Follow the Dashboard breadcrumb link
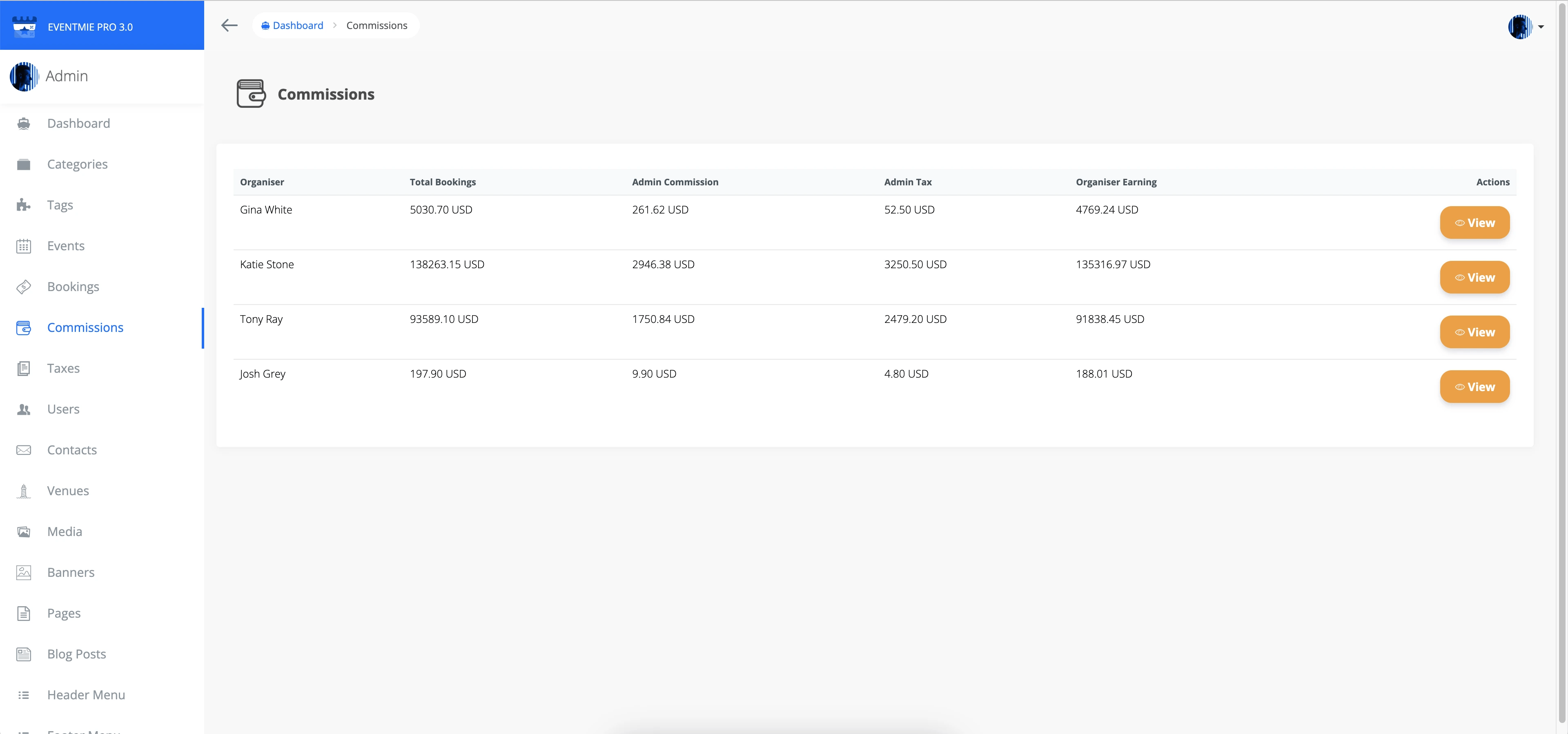Image resolution: width=1568 pixels, height=734 pixels. (x=298, y=26)
